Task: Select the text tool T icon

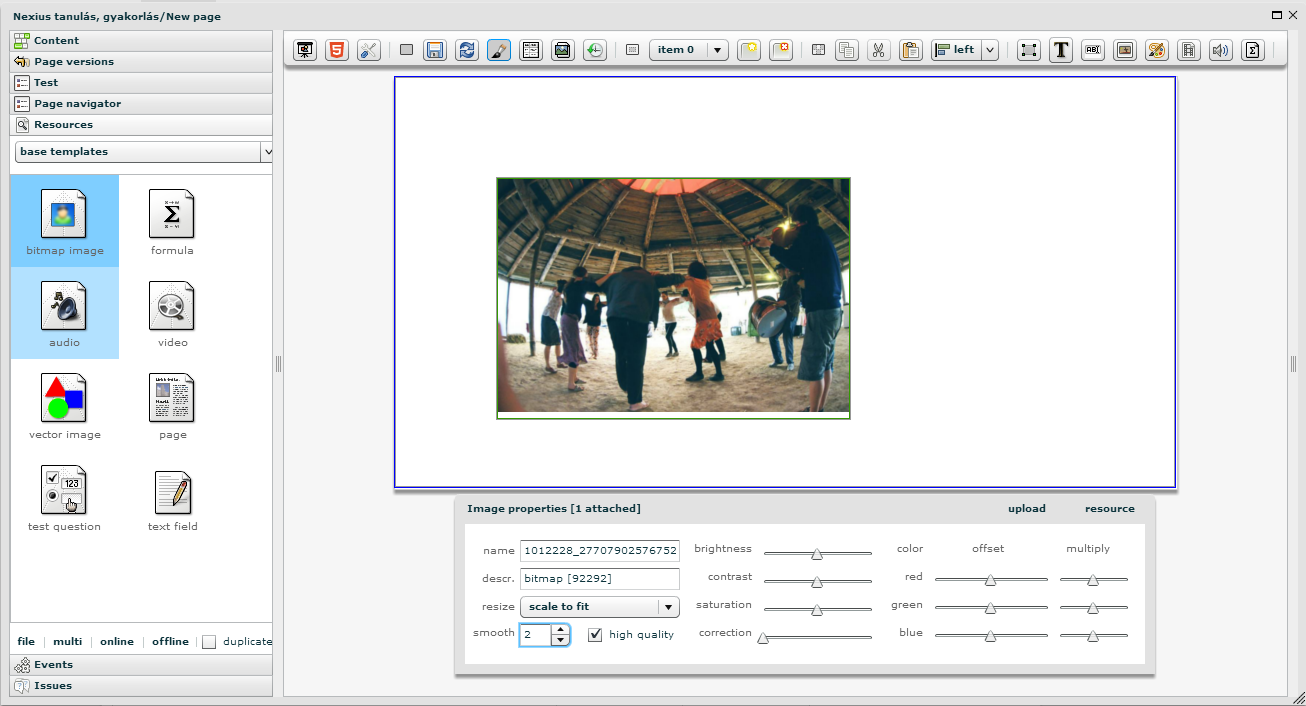Action: [x=1061, y=50]
